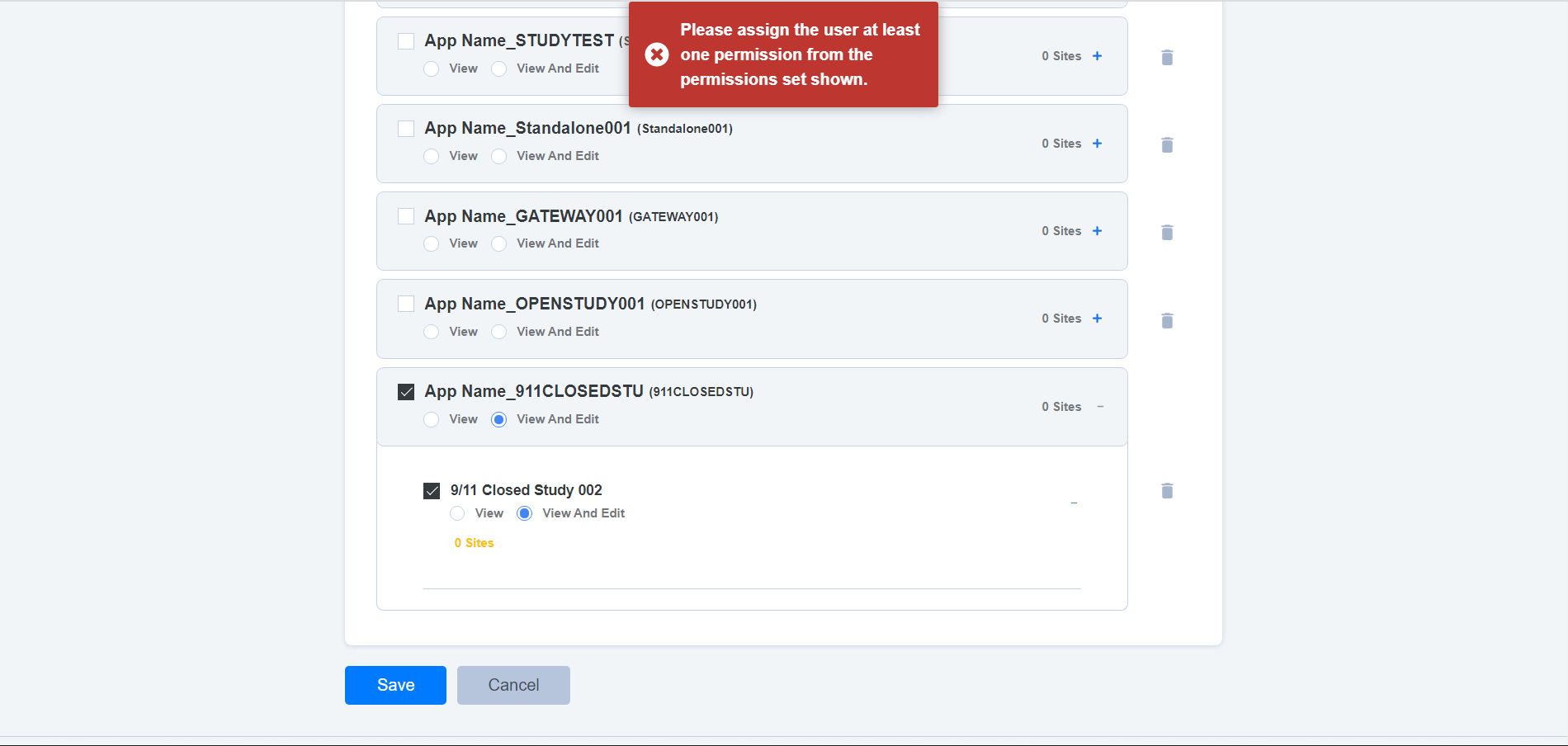Delete the App Name_Standalone001 permission row
The height and width of the screenshot is (746, 1568).
1167,144
